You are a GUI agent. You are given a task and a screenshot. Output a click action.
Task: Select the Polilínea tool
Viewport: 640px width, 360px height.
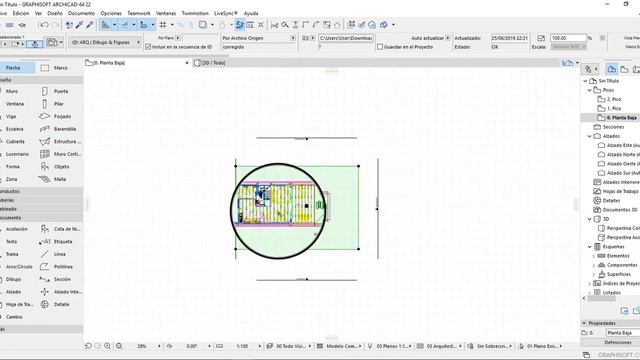coord(56,267)
